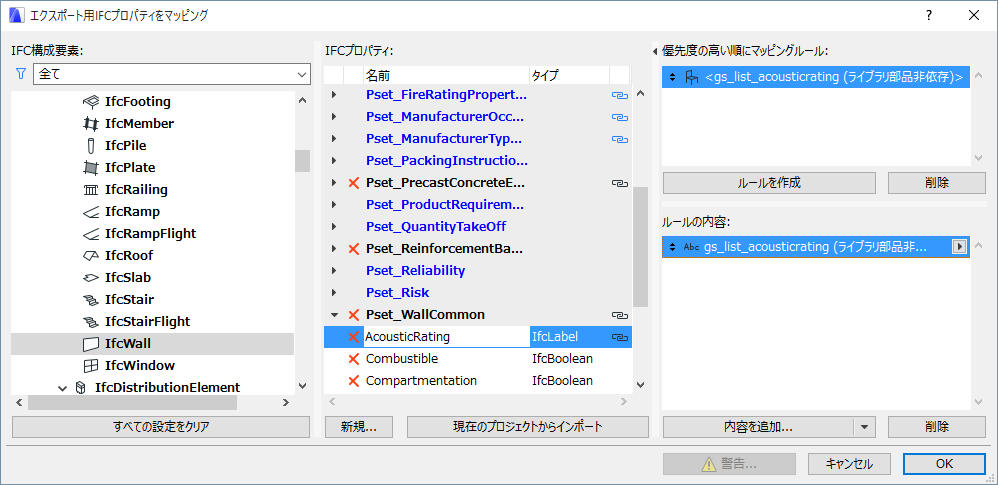
Task: Toggle the red X on Combustible property
Action: coord(353,359)
